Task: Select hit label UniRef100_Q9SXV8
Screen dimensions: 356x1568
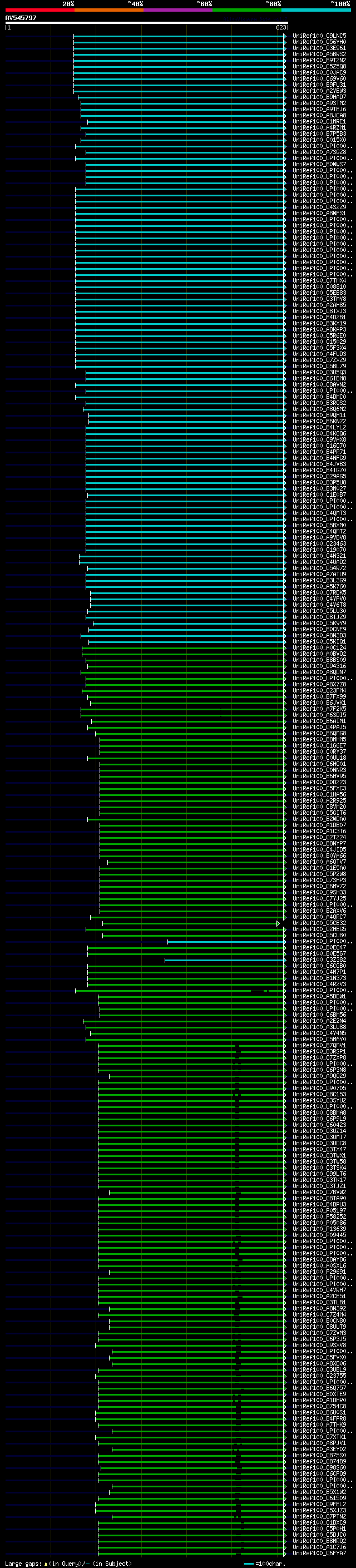Action: coord(319,1345)
